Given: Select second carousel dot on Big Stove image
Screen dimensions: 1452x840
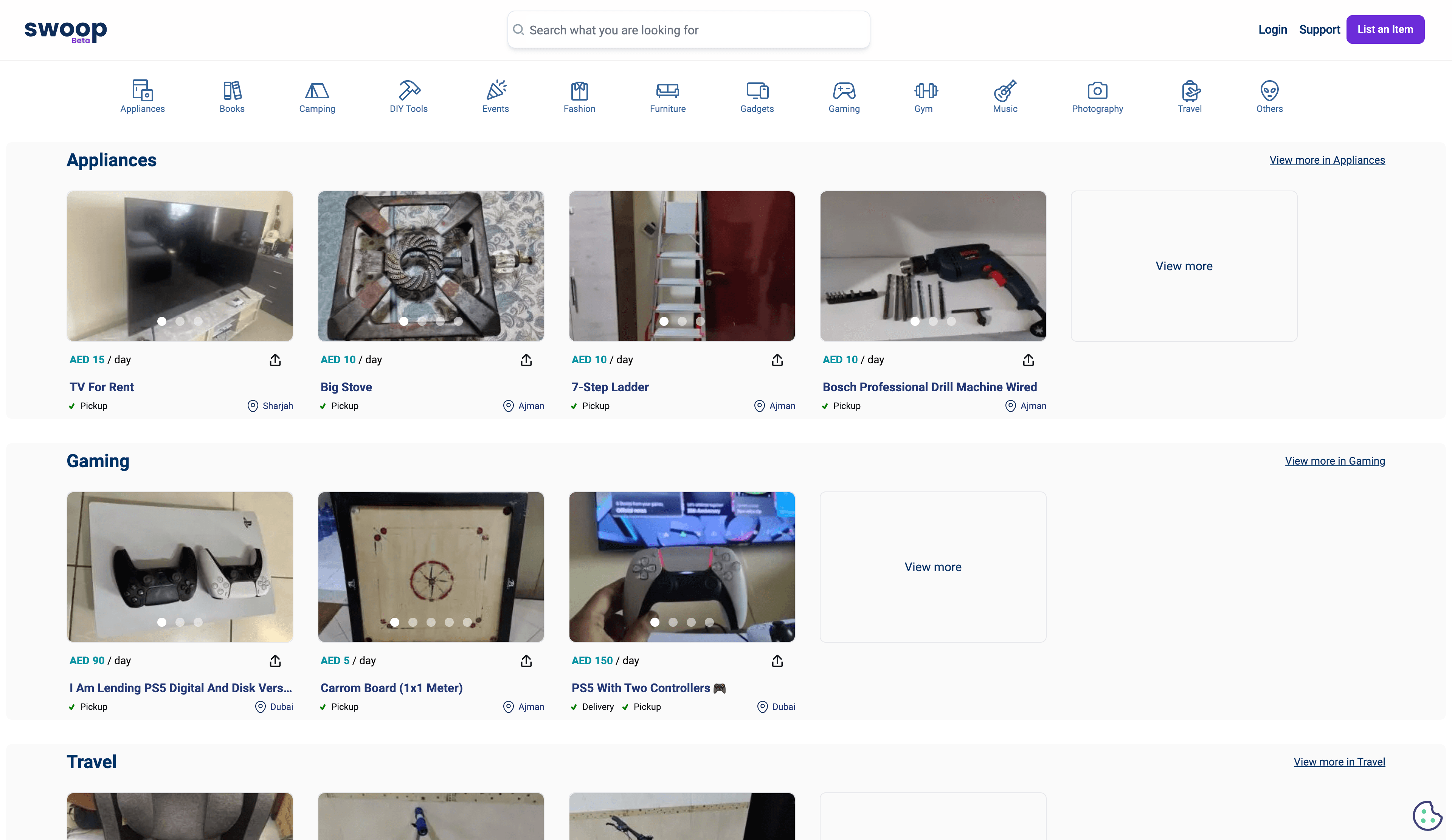Looking at the screenshot, I should pos(421,321).
